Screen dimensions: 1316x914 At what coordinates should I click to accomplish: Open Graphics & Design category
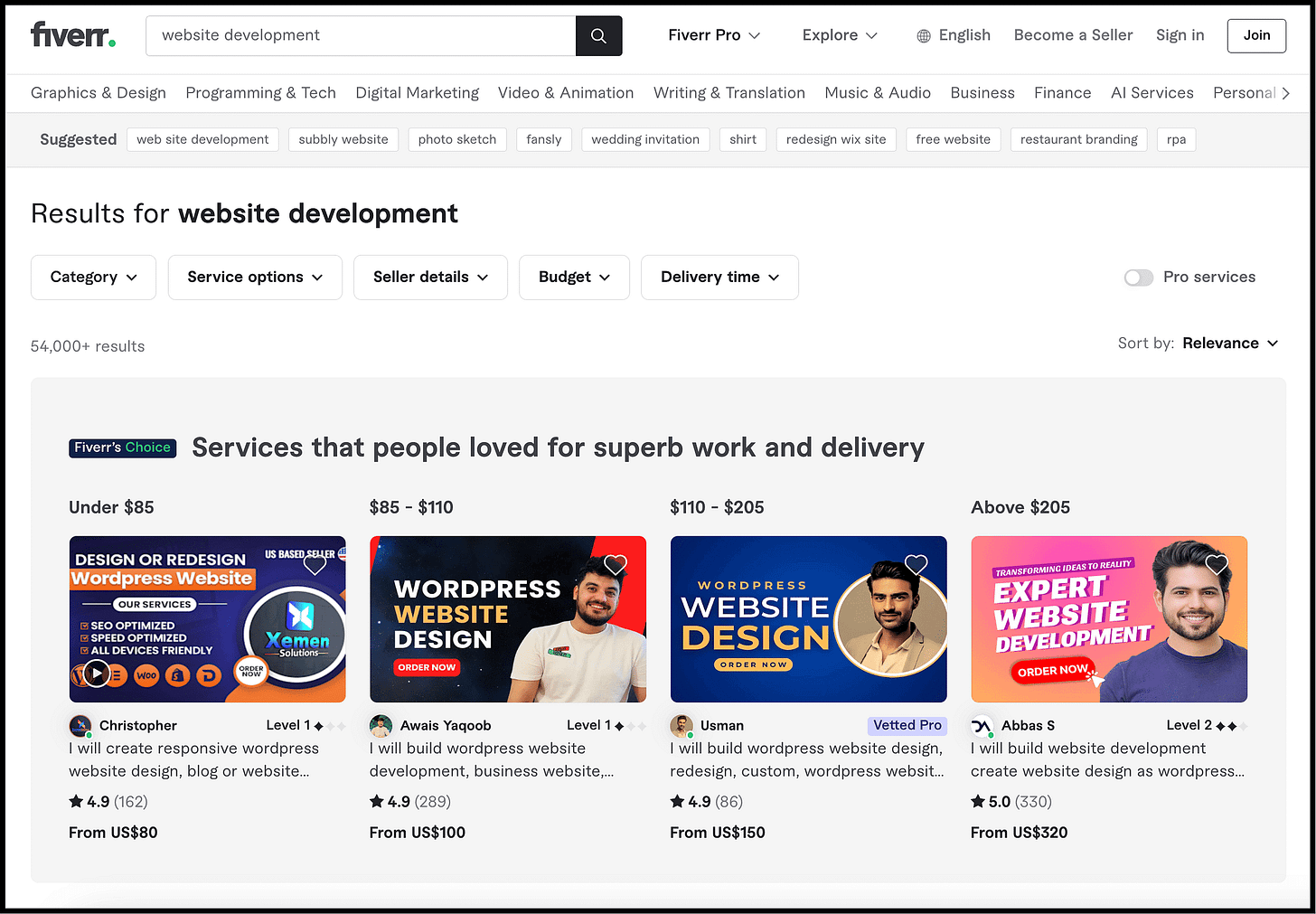pyautogui.click(x=99, y=93)
